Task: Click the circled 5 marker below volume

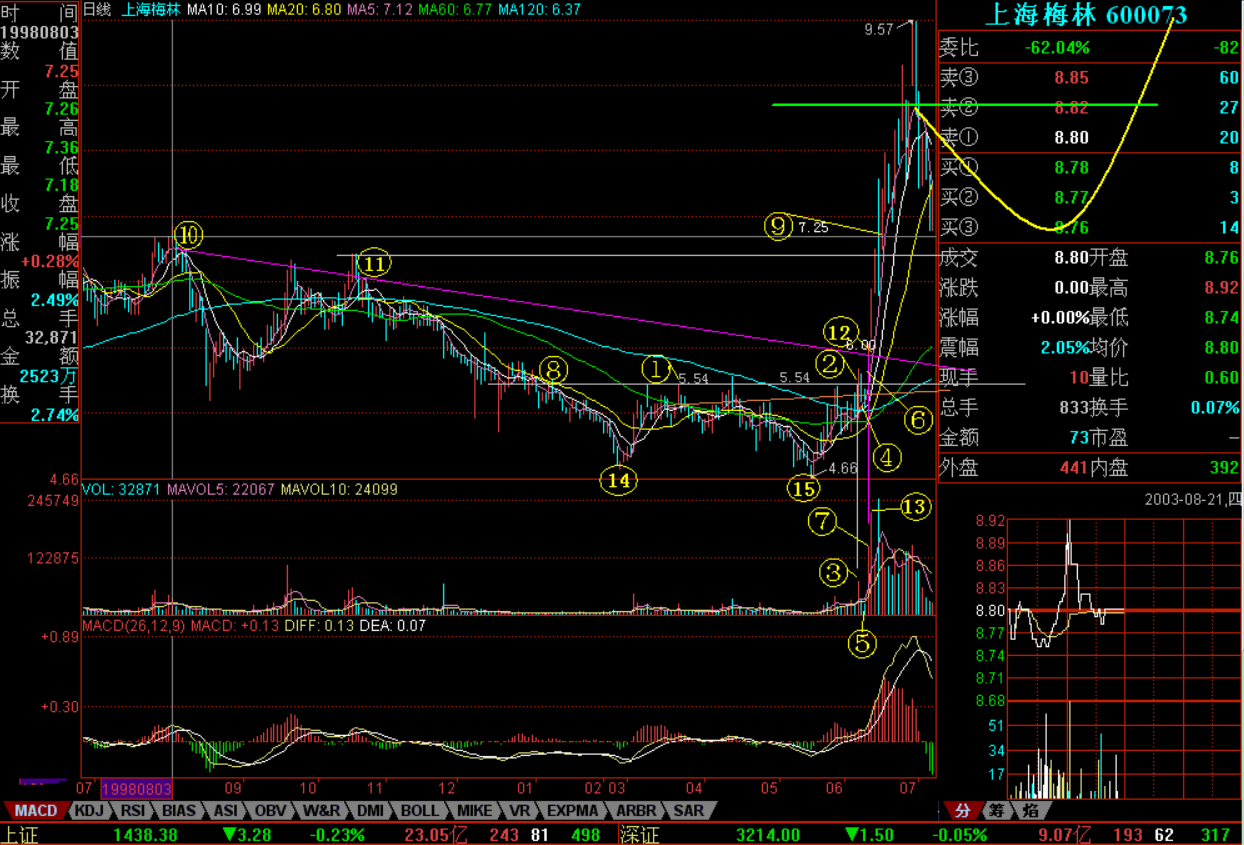Action: coord(863,643)
